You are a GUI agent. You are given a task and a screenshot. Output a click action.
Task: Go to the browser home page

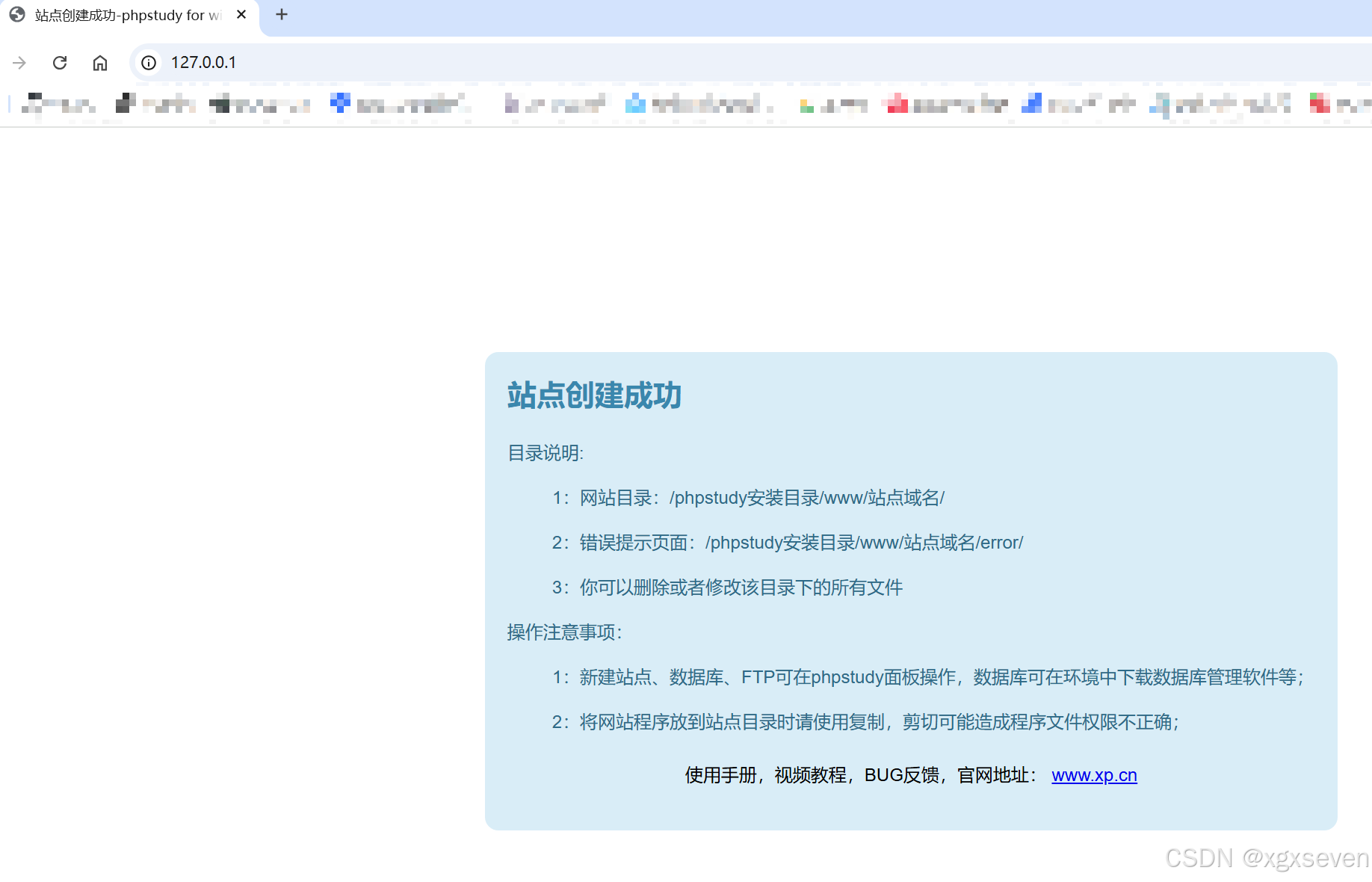pyautogui.click(x=100, y=63)
